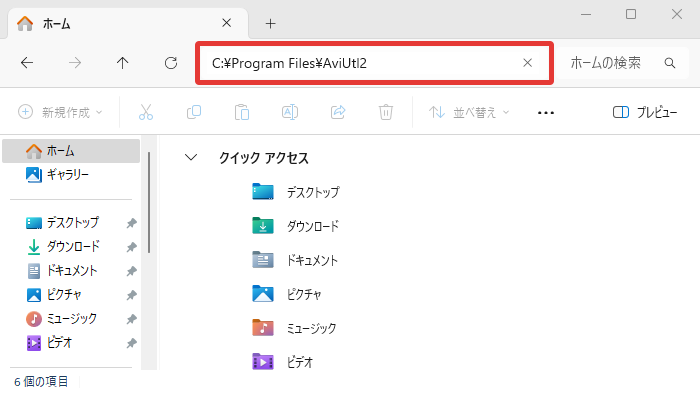Toggle the プレビュー preview pane
The image size is (700, 394).
645,112
